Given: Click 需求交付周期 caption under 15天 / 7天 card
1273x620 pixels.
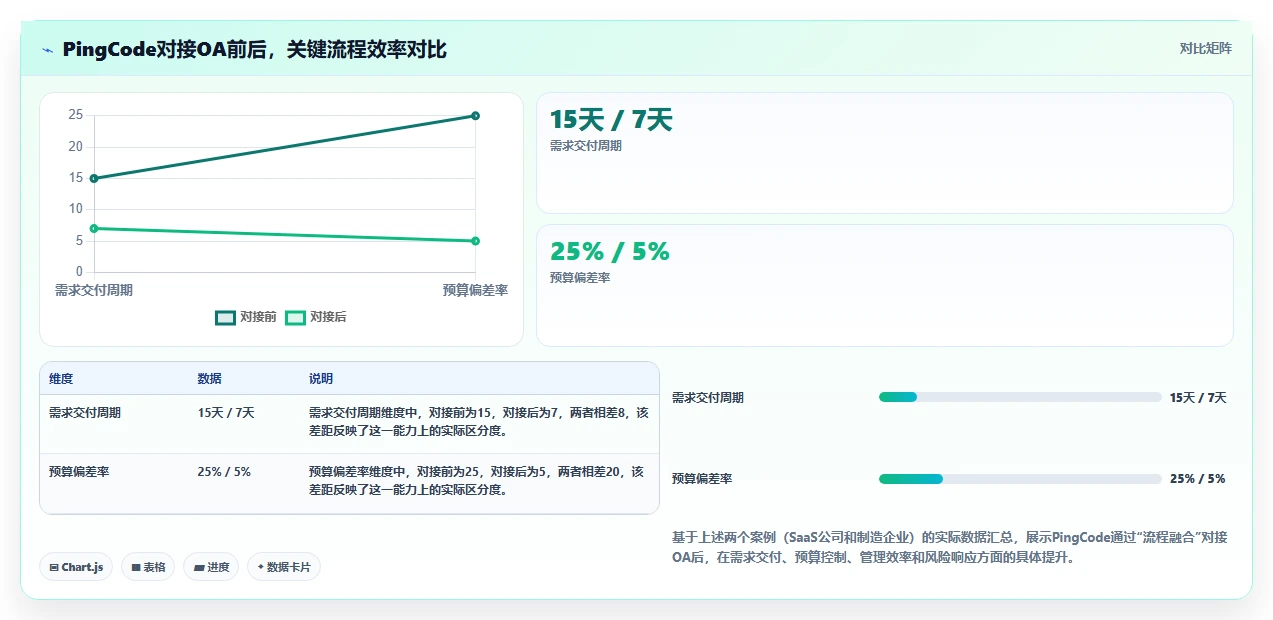Looking at the screenshot, I should click(586, 146).
